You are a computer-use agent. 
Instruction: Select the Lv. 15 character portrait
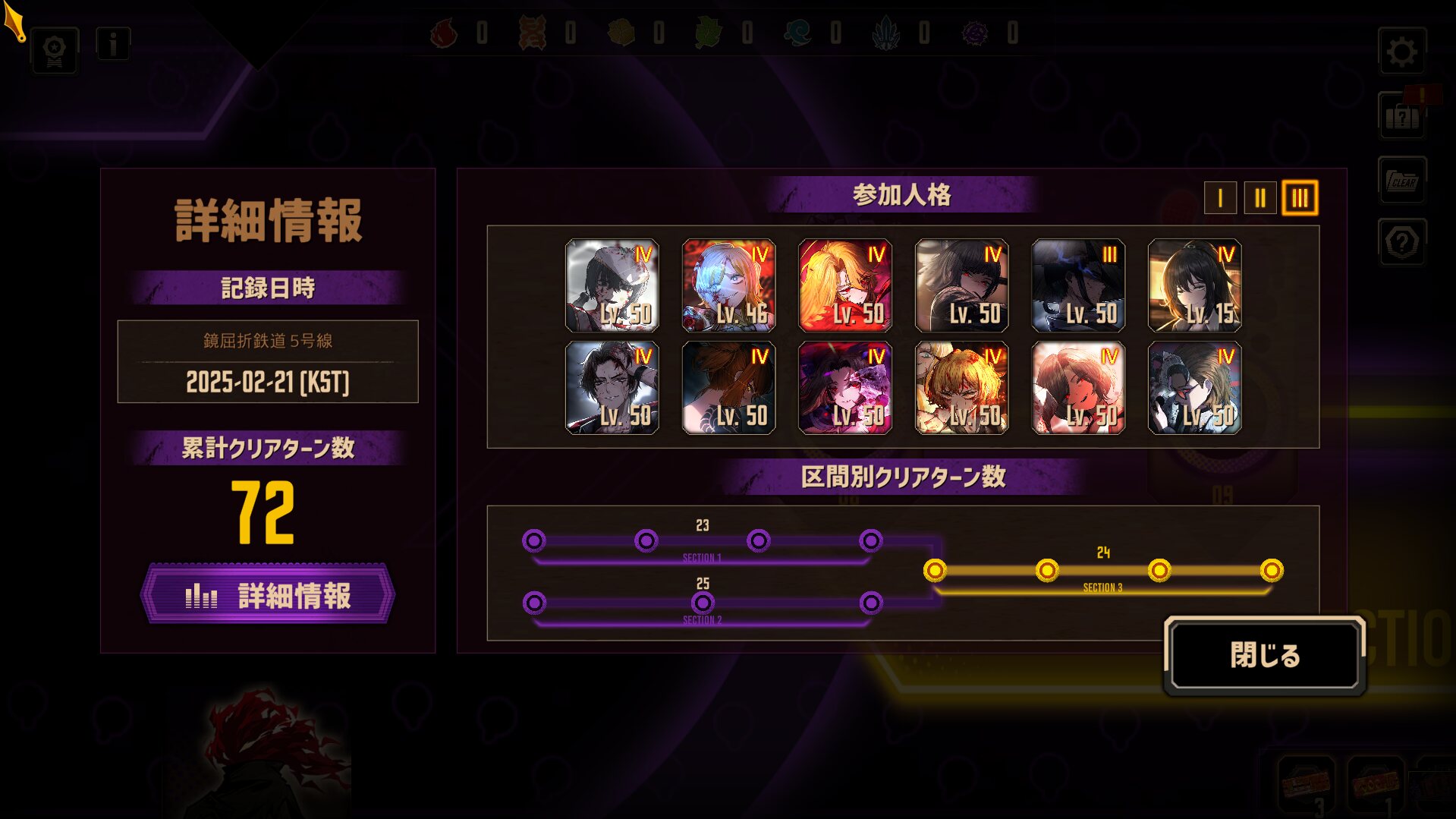pyautogui.click(x=1194, y=285)
